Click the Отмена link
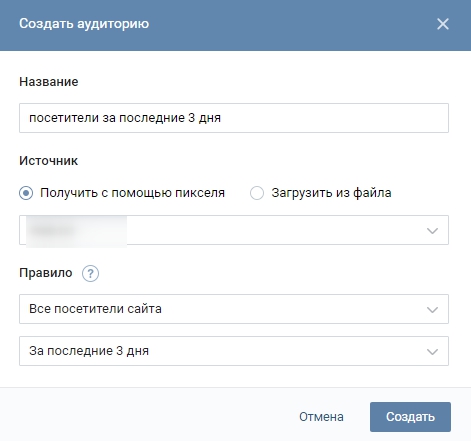The image size is (471, 441). [x=321, y=417]
